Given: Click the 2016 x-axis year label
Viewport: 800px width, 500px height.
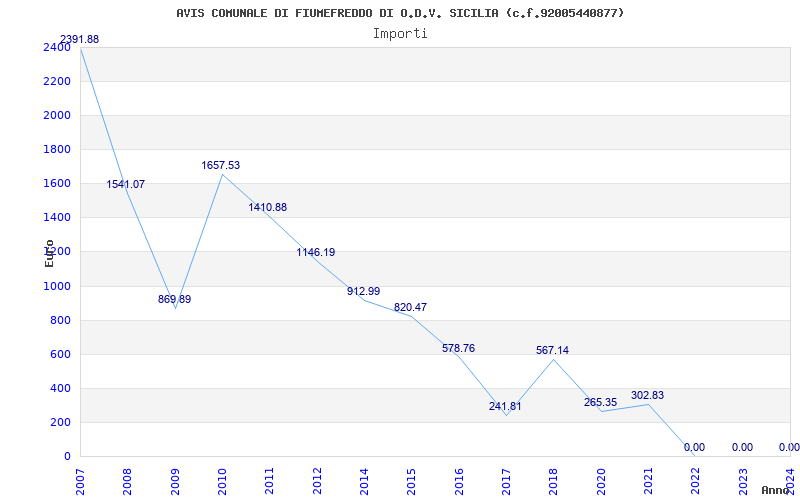Looking at the screenshot, I should point(459,481).
